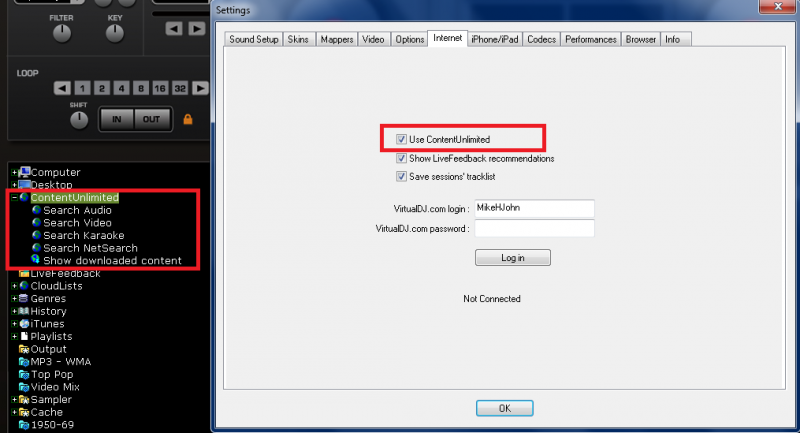Set loop length to 8 beats
The image size is (800, 433).
click(x=141, y=88)
